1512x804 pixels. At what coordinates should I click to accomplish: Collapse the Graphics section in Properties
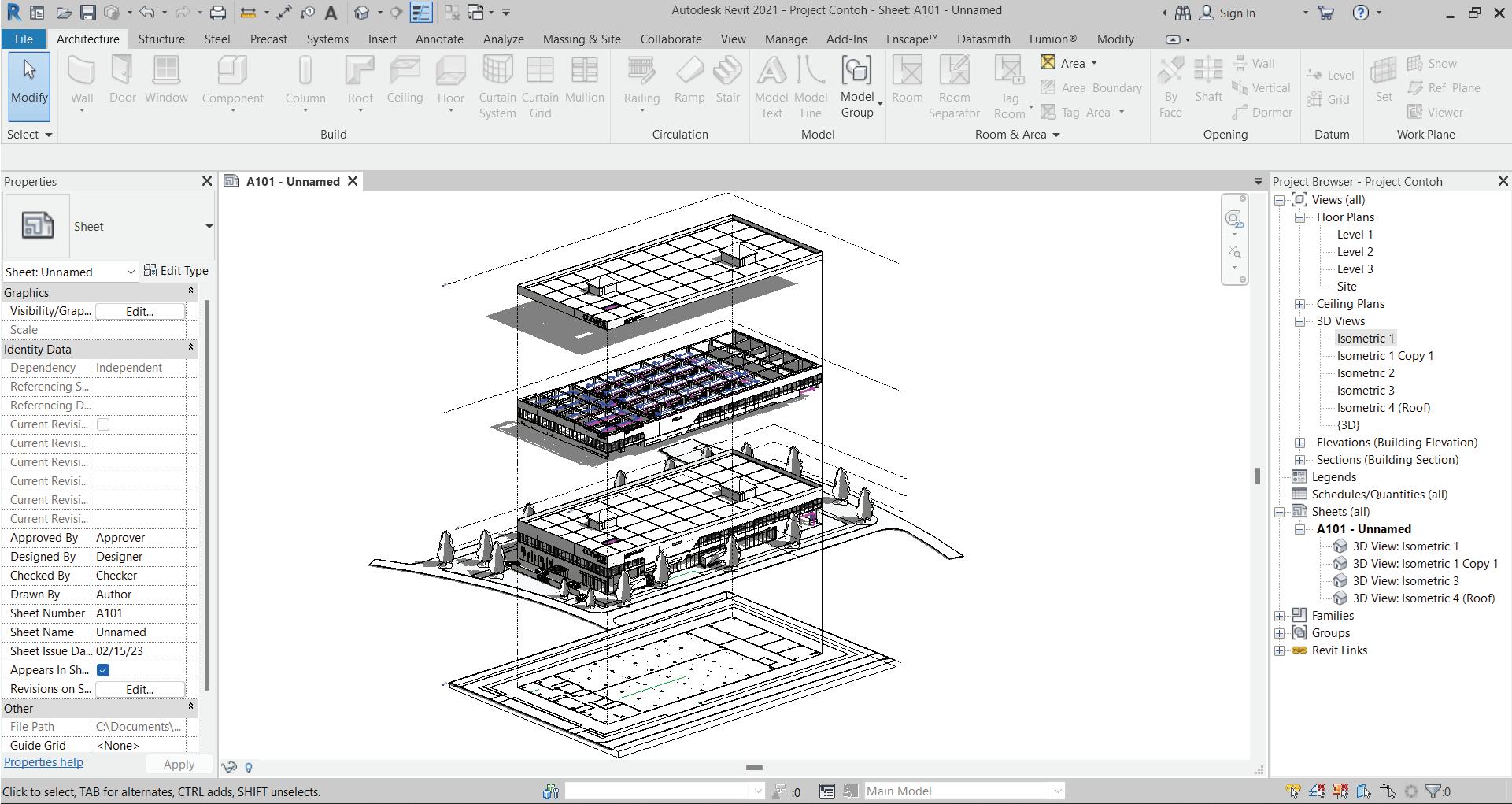(x=190, y=291)
